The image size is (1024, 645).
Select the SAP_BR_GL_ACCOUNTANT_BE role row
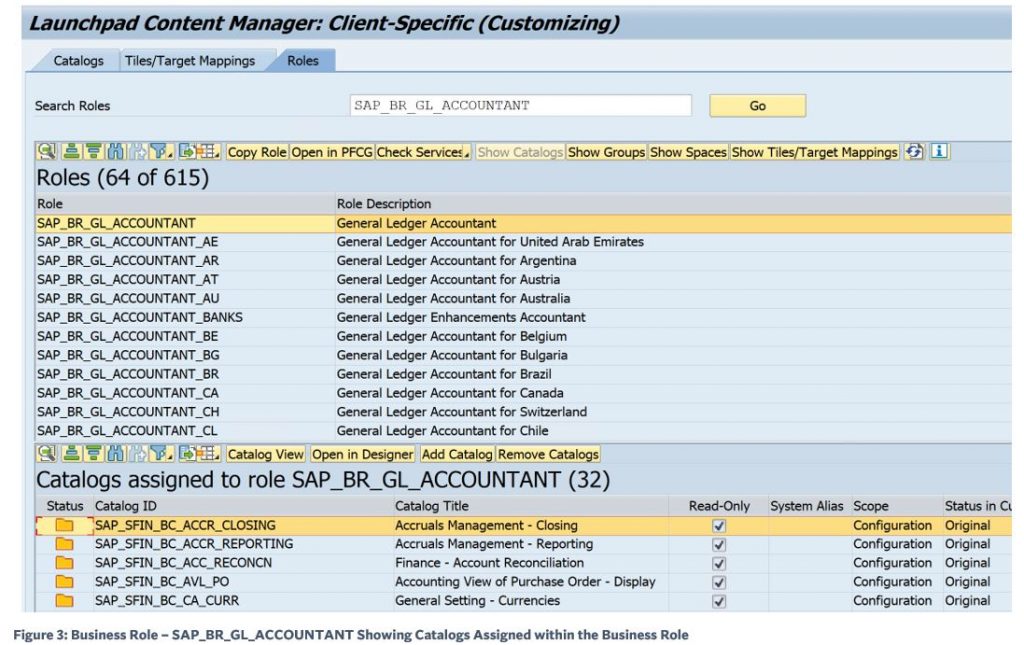(x=522, y=337)
